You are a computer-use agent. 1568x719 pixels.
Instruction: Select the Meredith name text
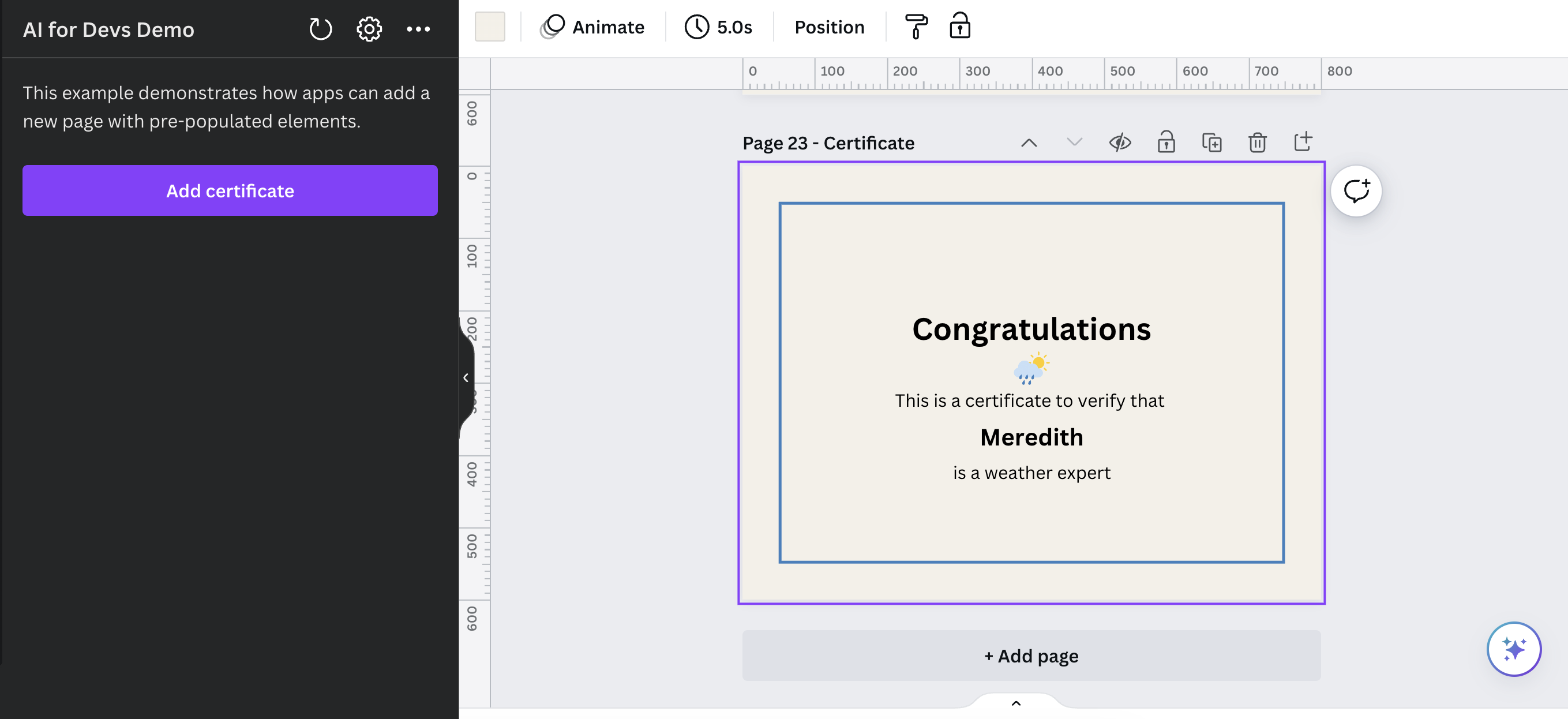point(1031,437)
